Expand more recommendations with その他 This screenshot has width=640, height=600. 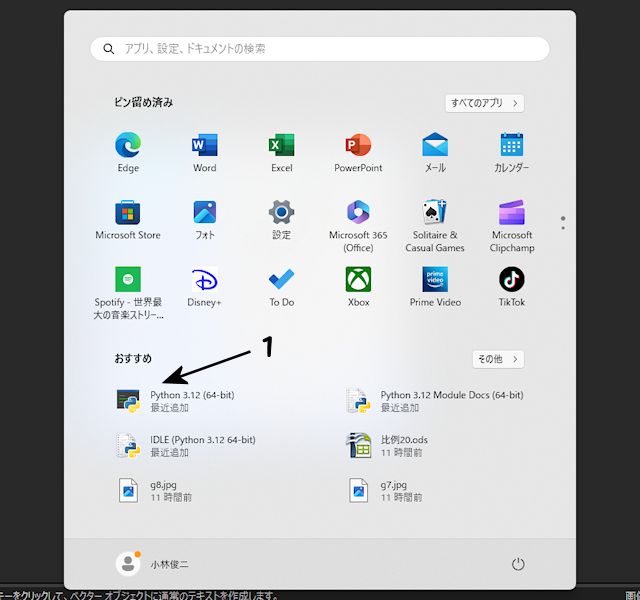[x=498, y=359]
